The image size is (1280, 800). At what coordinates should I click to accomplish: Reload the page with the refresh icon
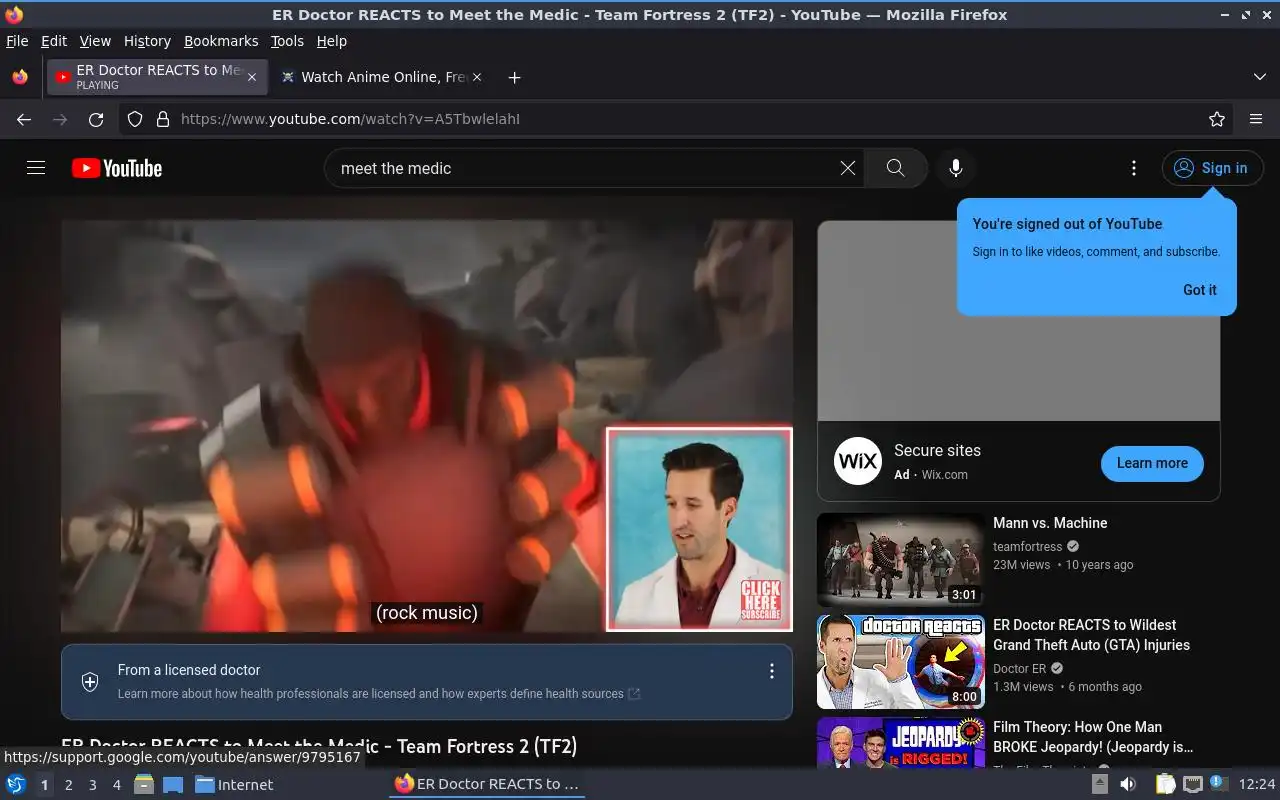(x=96, y=119)
